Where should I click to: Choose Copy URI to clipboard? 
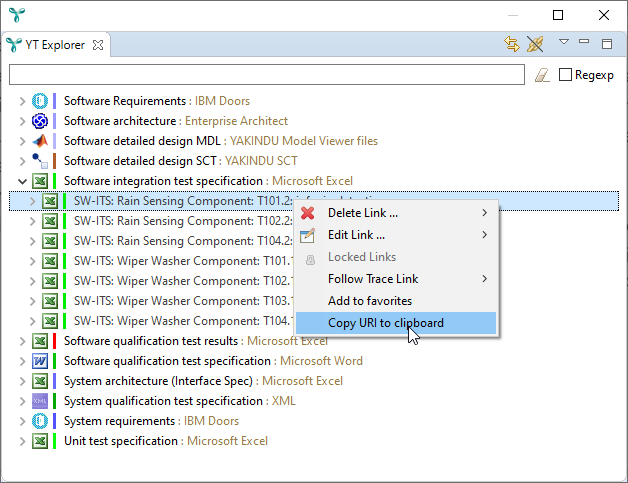point(396,323)
